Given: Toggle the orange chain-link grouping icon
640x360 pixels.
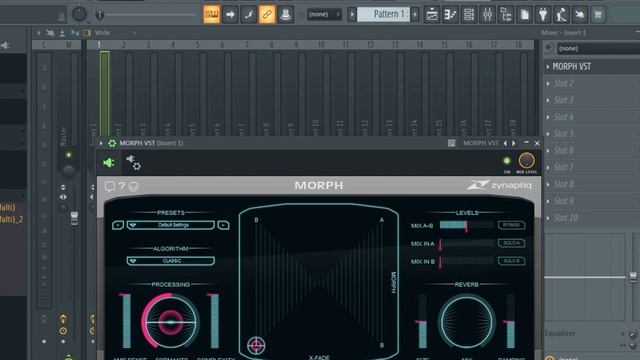Looking at the screenshot, I should pyautogui.click(x=267, y=15).
